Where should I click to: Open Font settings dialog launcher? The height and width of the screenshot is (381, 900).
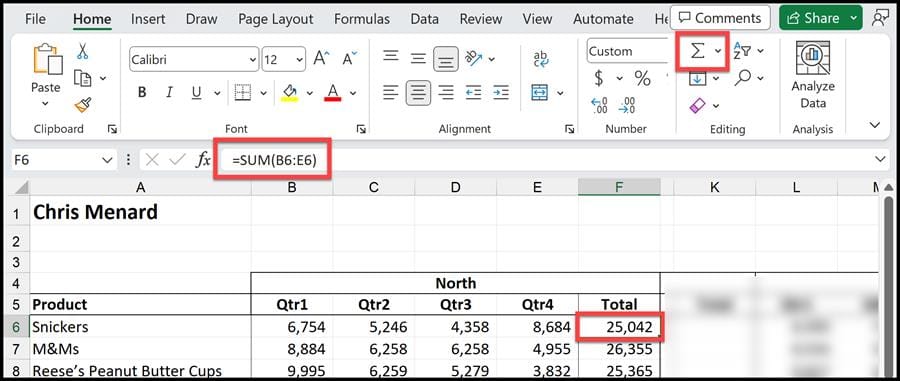point(361,129)
